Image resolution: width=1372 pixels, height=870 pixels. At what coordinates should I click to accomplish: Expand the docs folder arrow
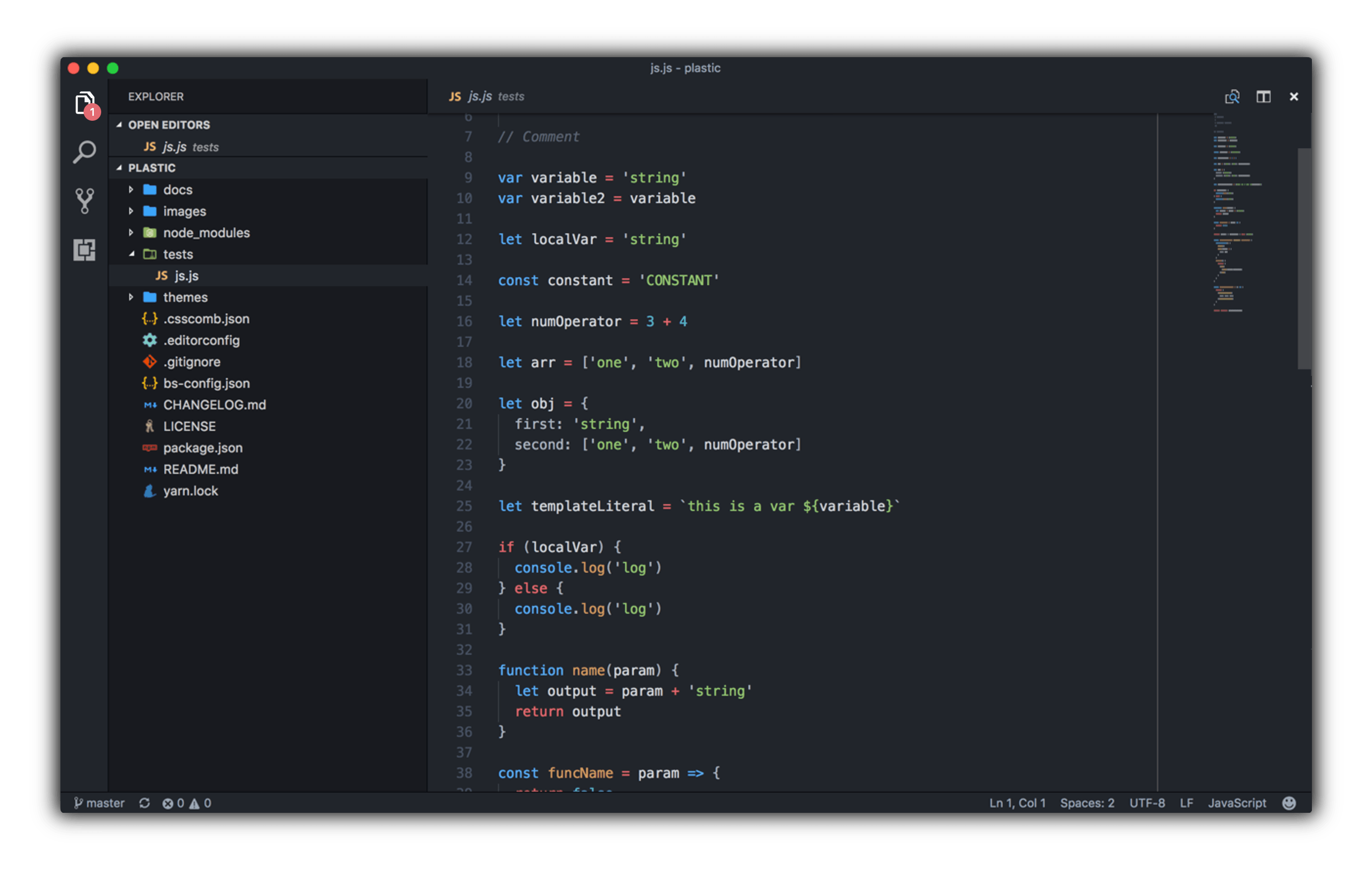coord(131,190)
